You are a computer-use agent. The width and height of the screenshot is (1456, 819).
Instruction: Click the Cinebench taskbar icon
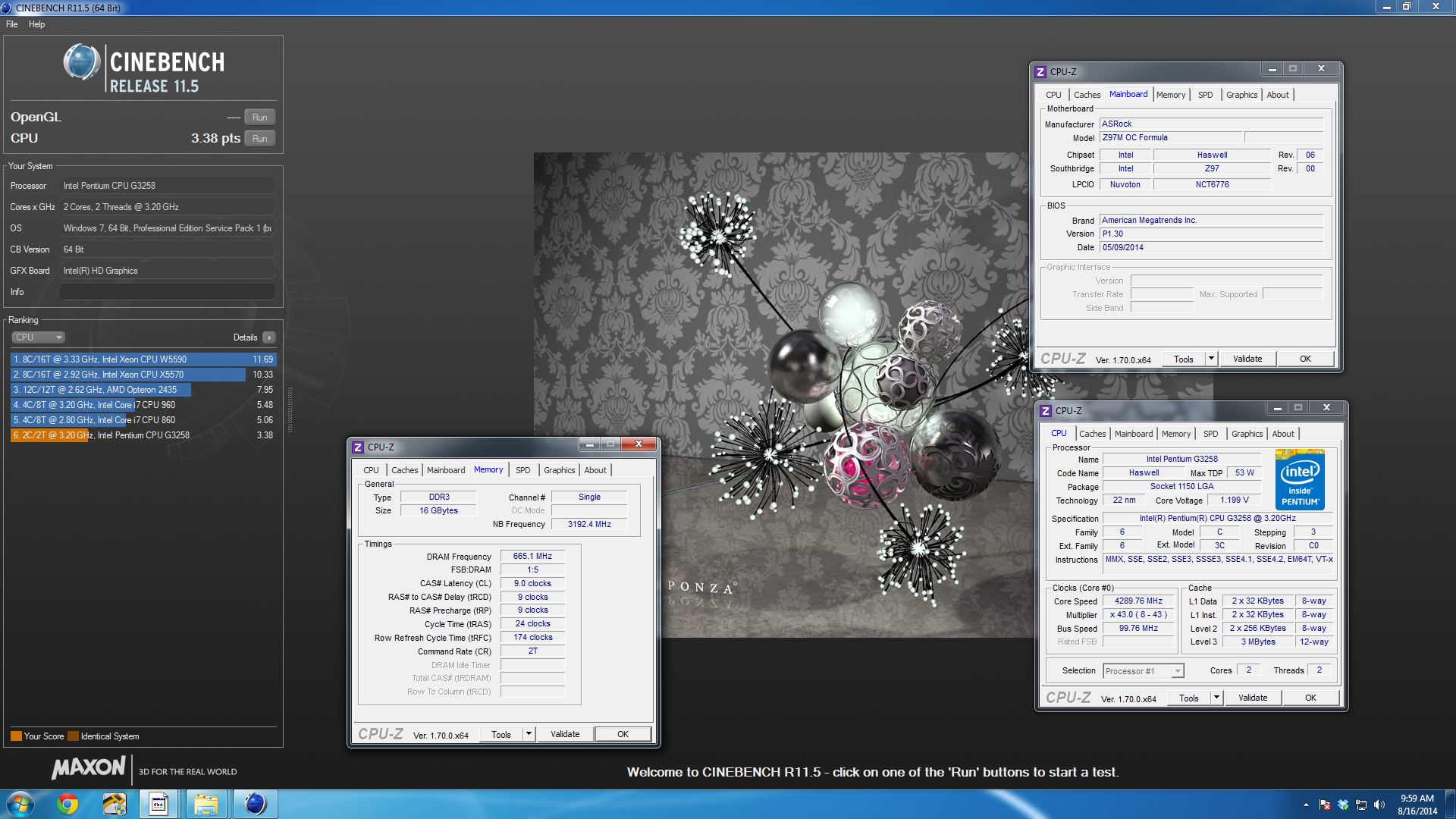click(255, 804)
